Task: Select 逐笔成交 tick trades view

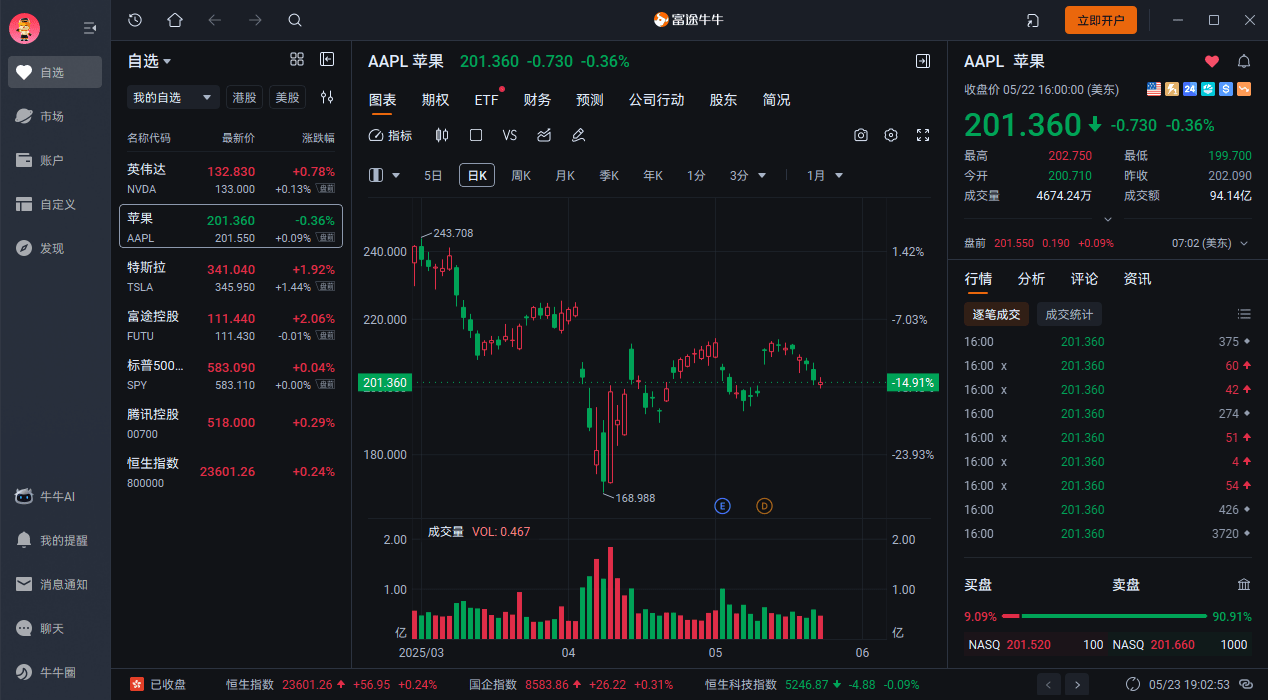Action: (x=997, y=314)
